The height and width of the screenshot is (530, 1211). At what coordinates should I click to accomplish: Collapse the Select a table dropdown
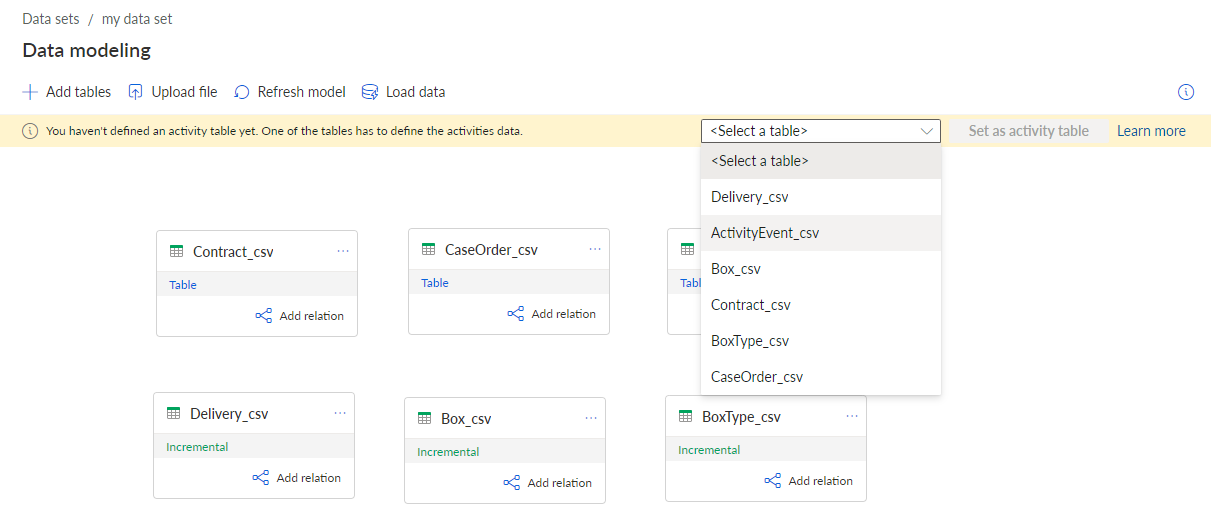(821, 131)
